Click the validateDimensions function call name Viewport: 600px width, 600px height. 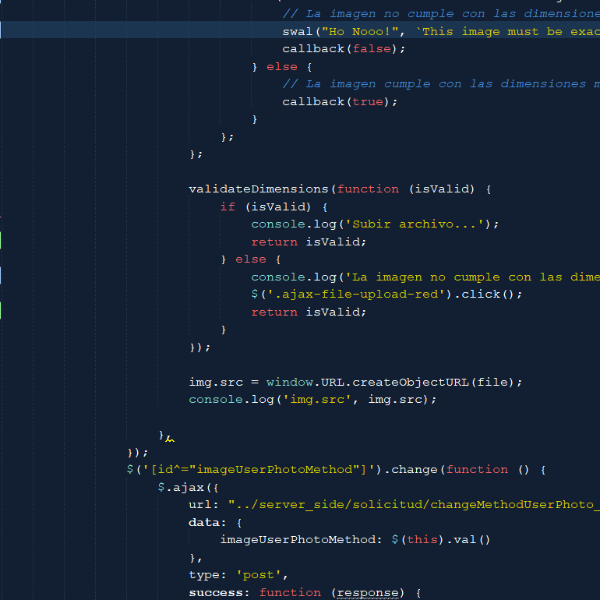[x=259, y=189]
